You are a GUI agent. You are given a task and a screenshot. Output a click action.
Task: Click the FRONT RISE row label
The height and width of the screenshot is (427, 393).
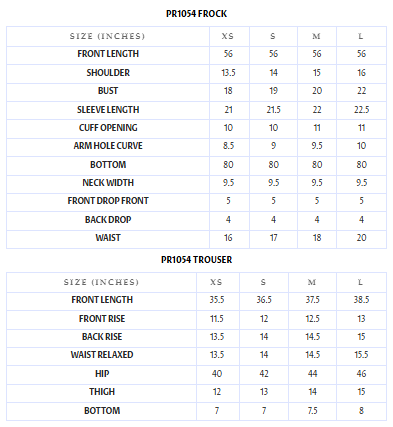point(102,319)
